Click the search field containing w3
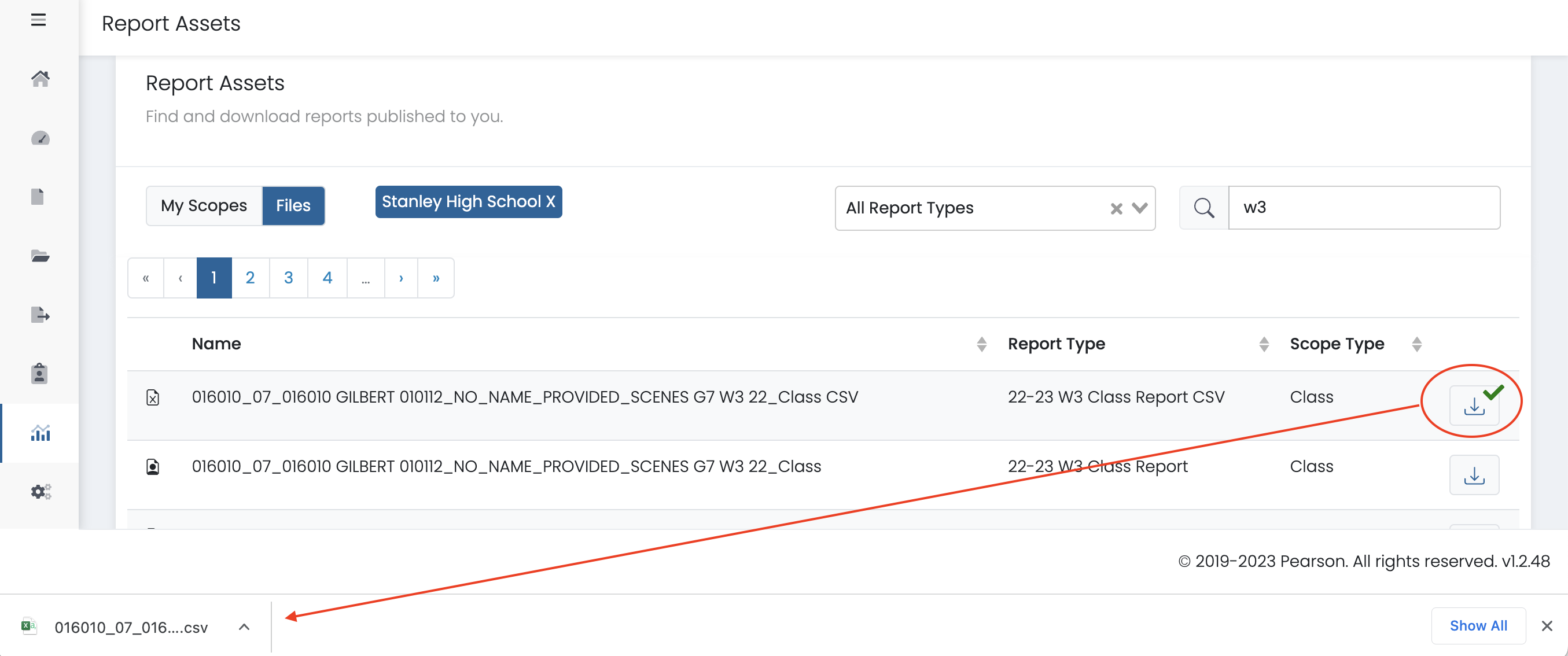The image size is (1568, 656). 1364,208
